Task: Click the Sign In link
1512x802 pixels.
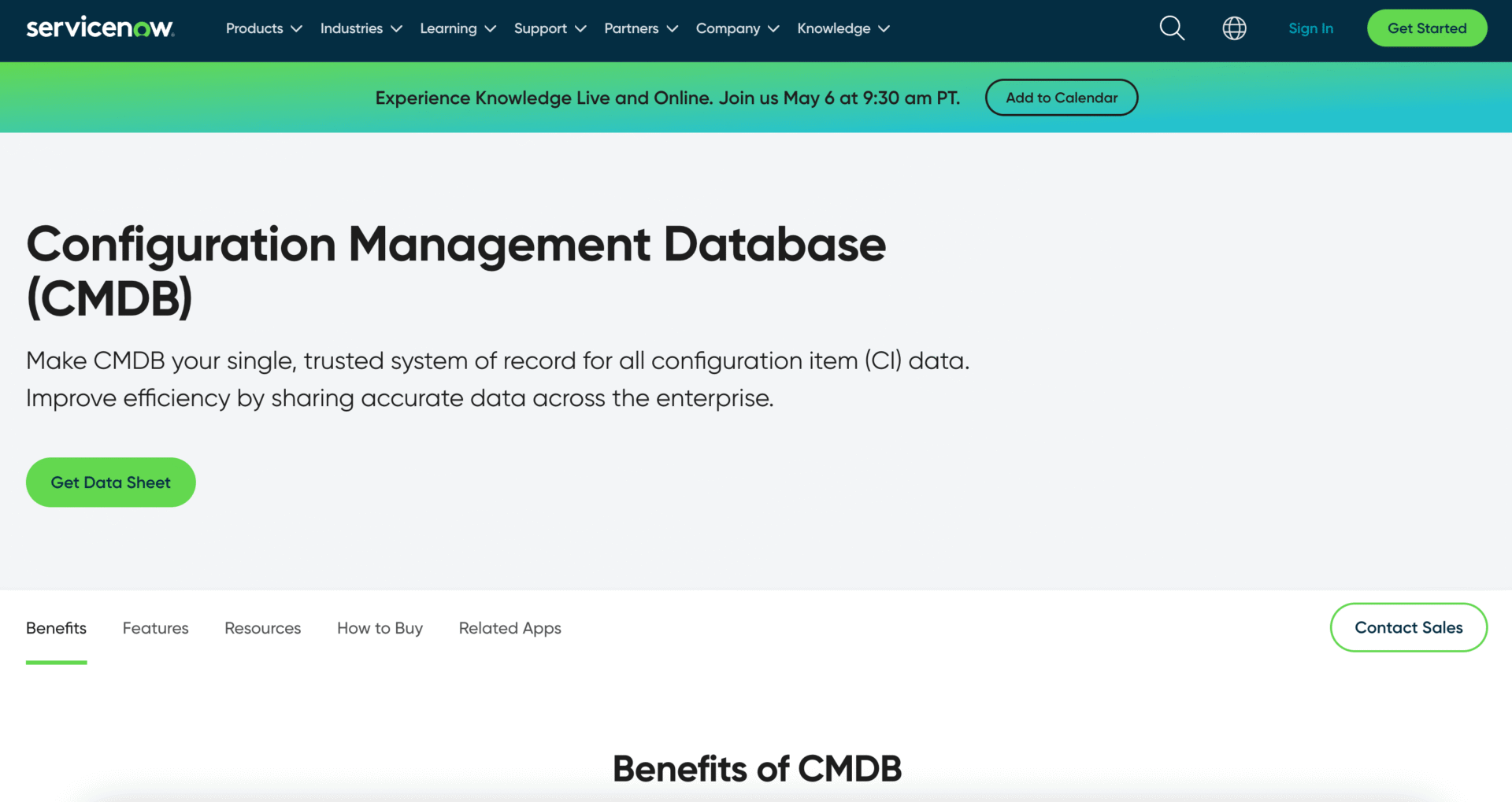Action: 1310,28
